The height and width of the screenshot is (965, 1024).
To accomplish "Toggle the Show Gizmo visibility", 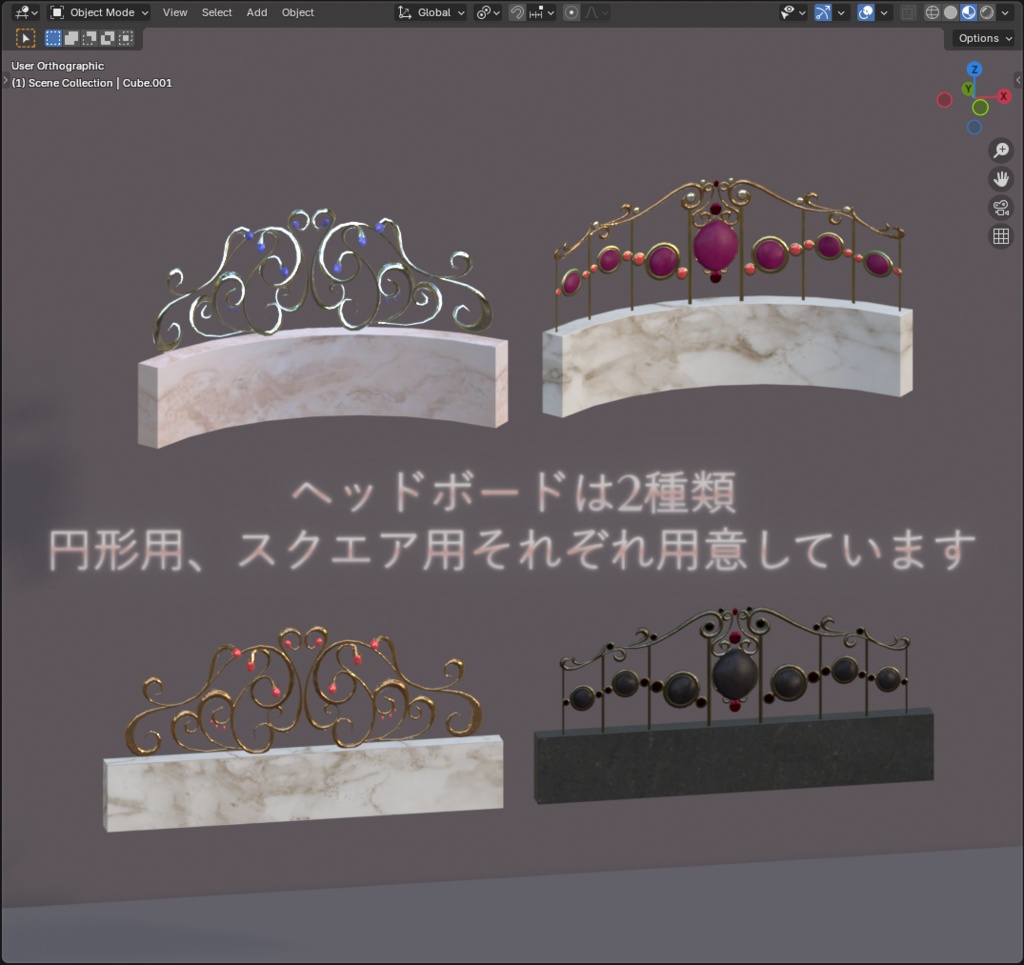I will point(821,12).
